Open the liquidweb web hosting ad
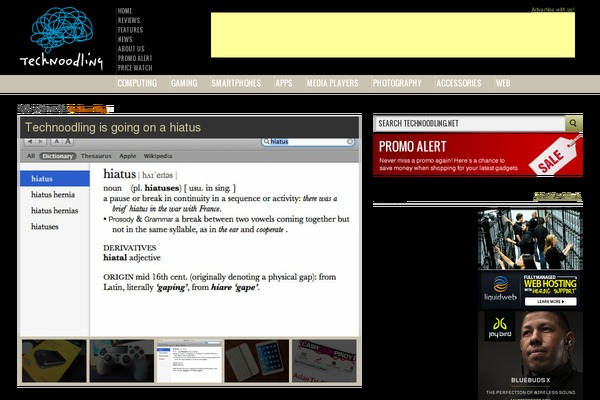 click(x=530, y=291)
